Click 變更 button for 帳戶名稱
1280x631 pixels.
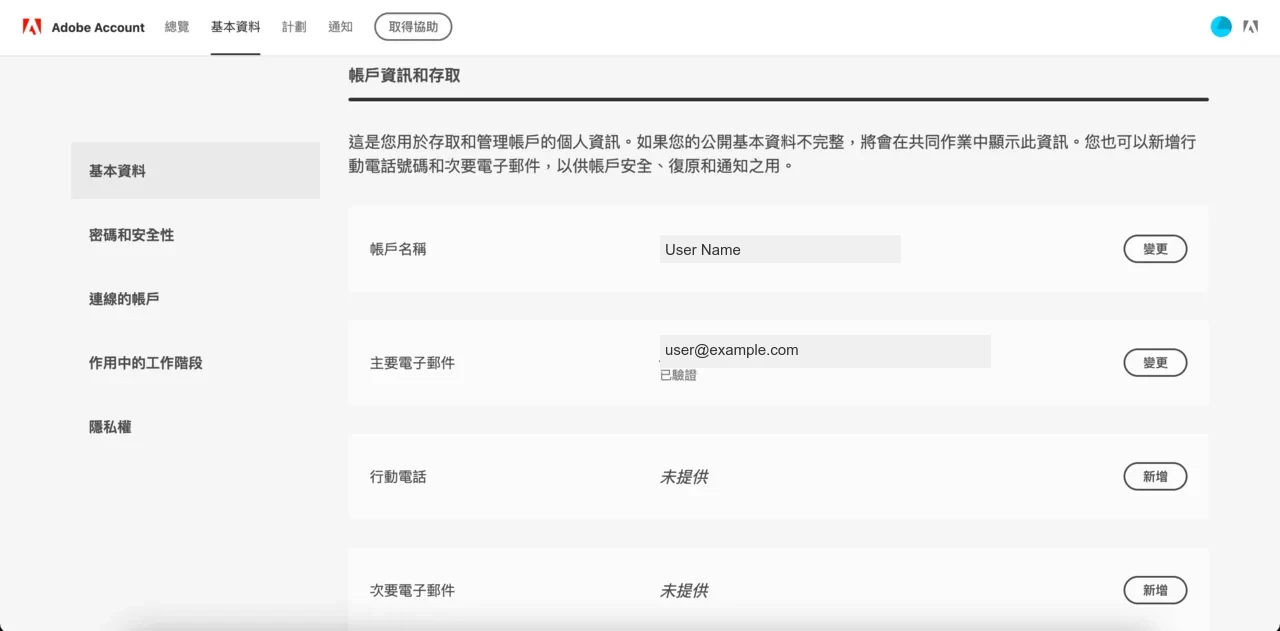tap(1155, 249)
